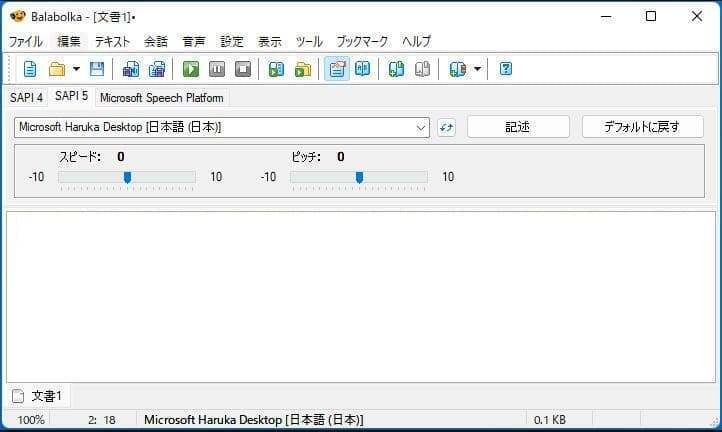Minimize the Balabolka window

pos(606,17)
